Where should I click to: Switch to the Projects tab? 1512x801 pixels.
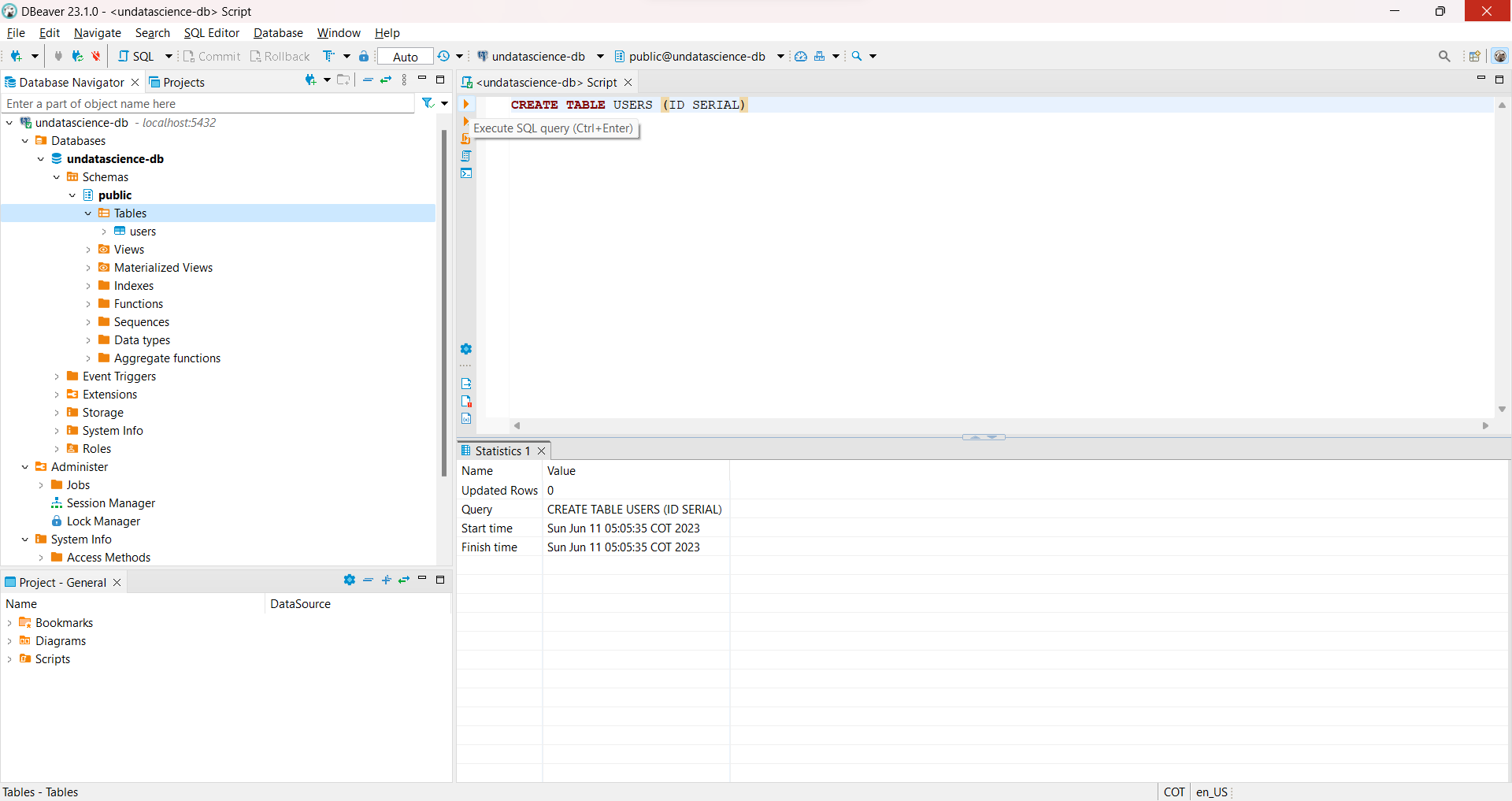(176, 82)
